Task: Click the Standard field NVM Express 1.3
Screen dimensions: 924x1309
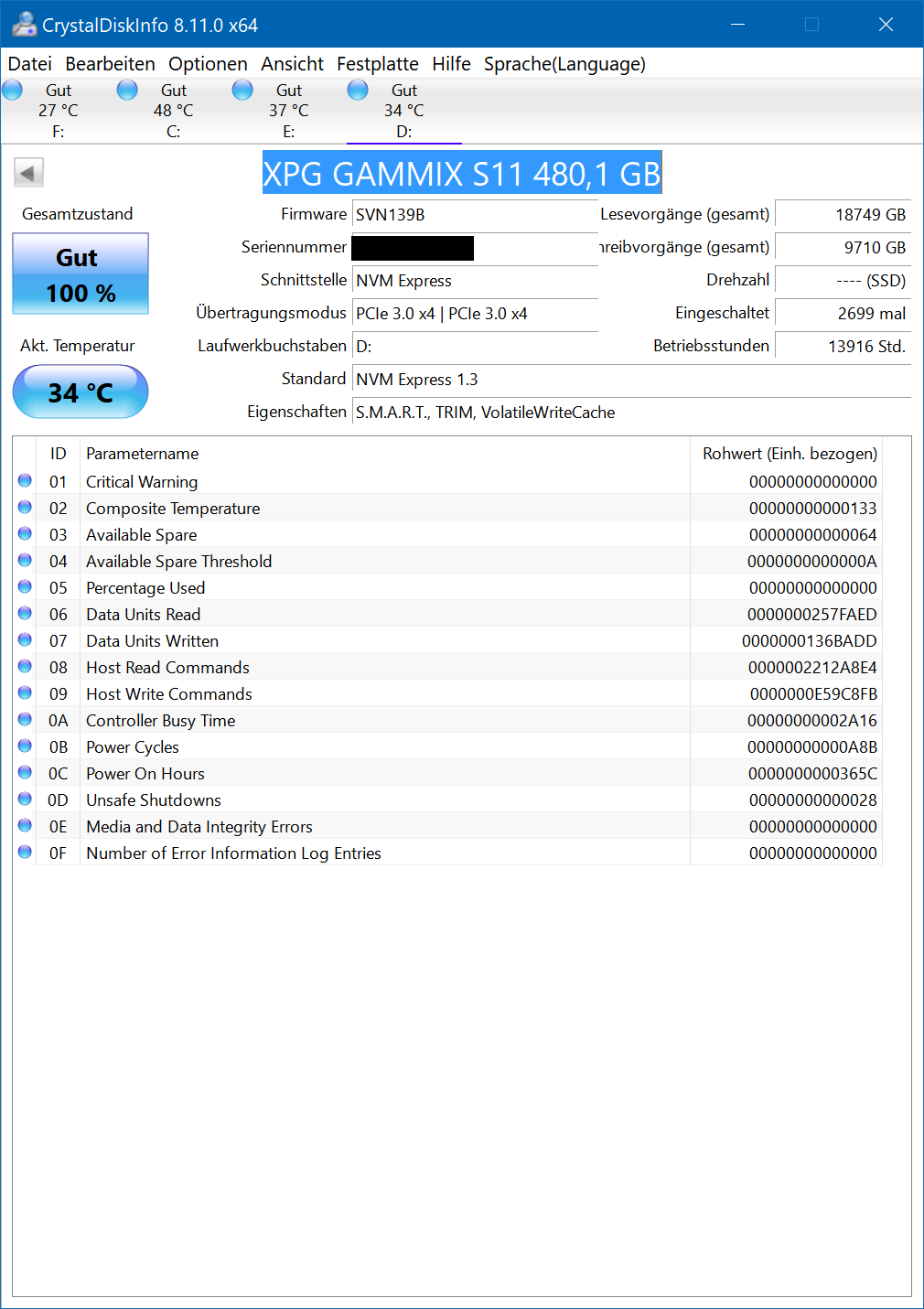Action: [x=631, y=380]
